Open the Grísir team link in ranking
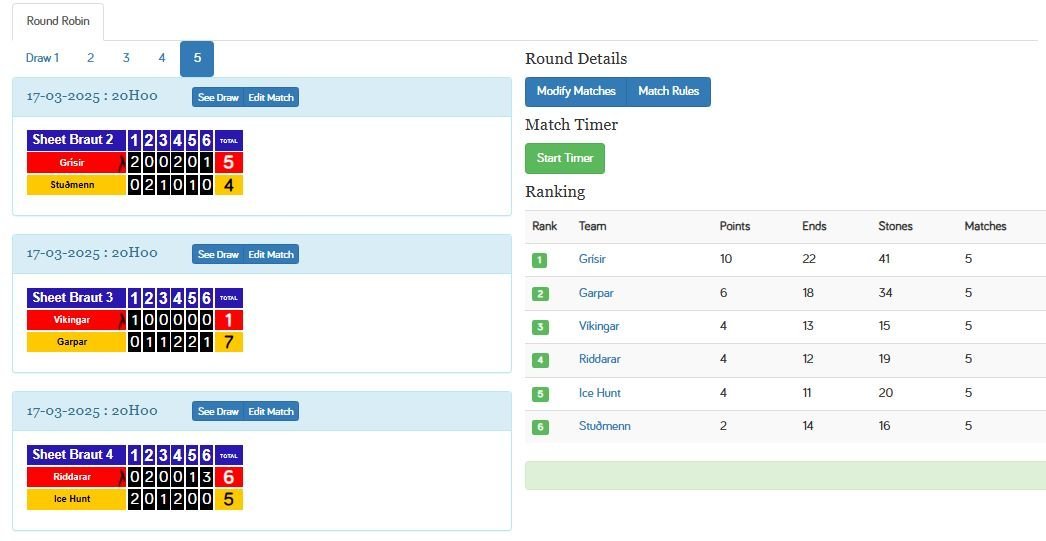This screenshot has height=541, width=1046. coord(592,259)
